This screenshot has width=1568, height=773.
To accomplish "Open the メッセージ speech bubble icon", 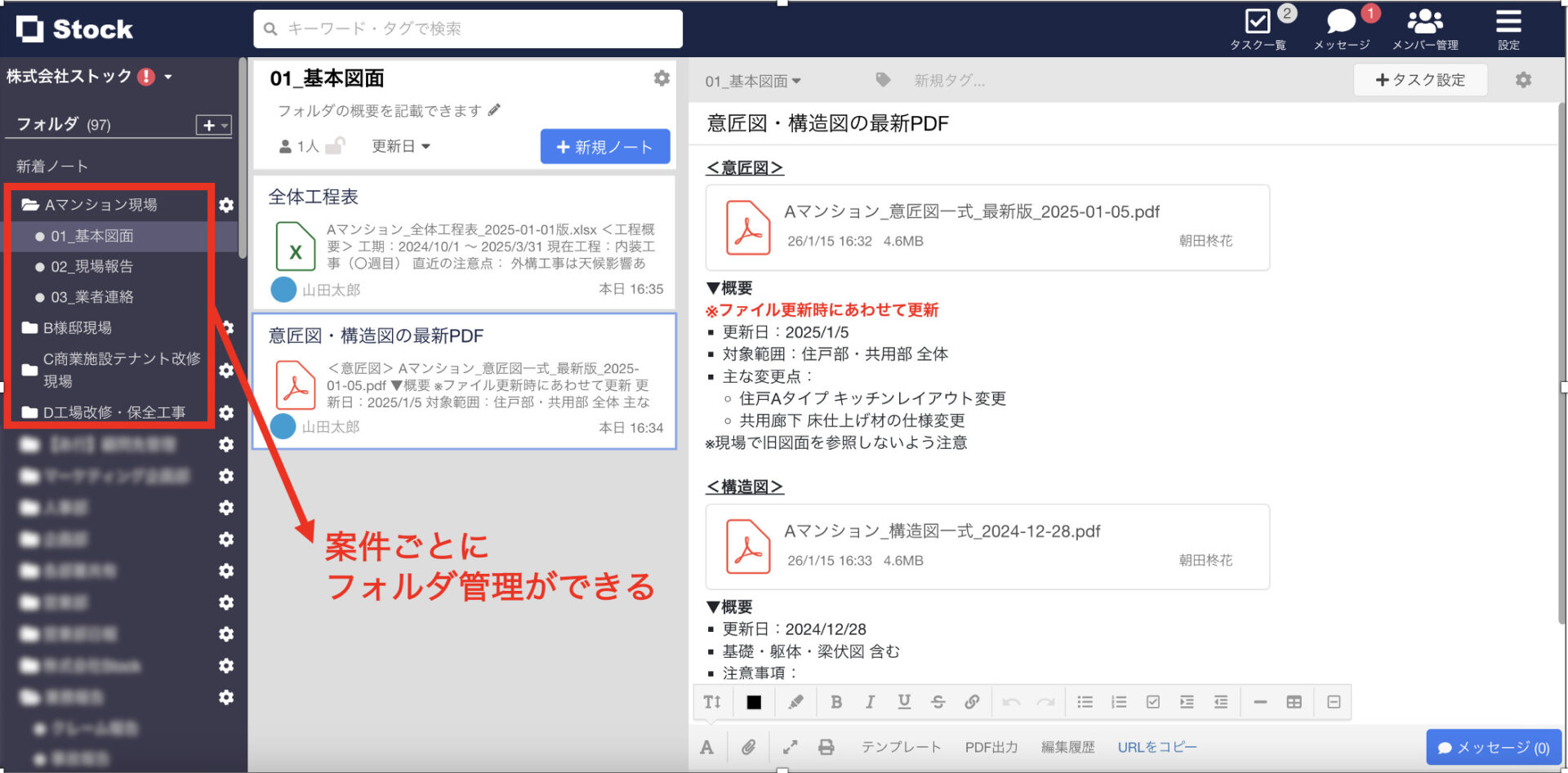I will [x=1340, y=22].
